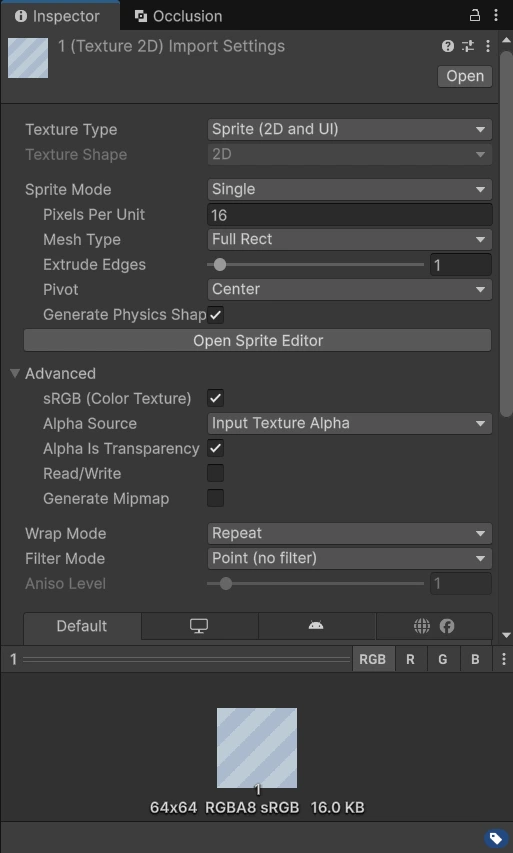Click the Pixels Per Unit label

click(94, 214)
